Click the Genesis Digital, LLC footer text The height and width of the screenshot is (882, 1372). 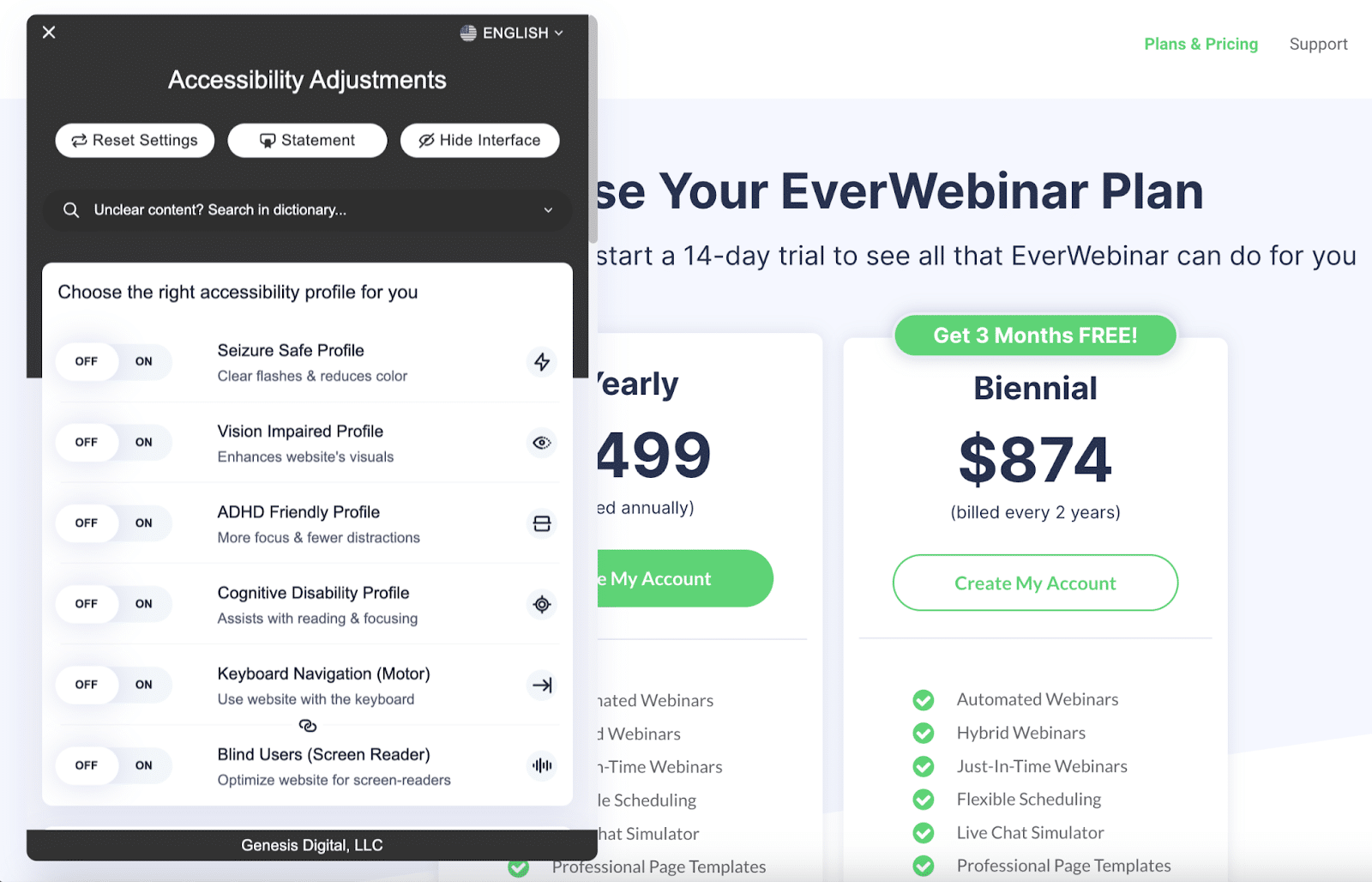pyautogui.click(x=312, y=845)
